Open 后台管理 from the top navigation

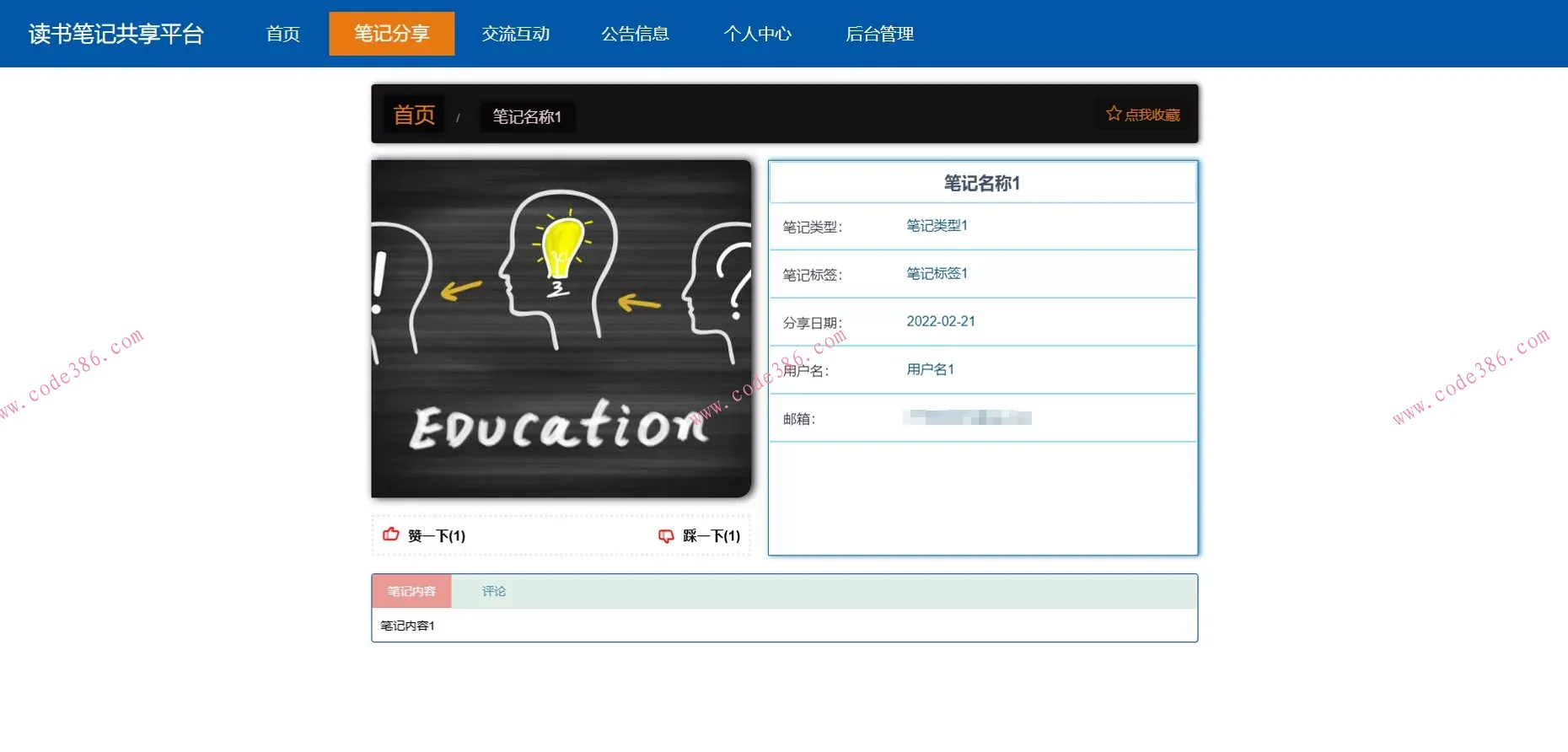click(x=879, y=34)
